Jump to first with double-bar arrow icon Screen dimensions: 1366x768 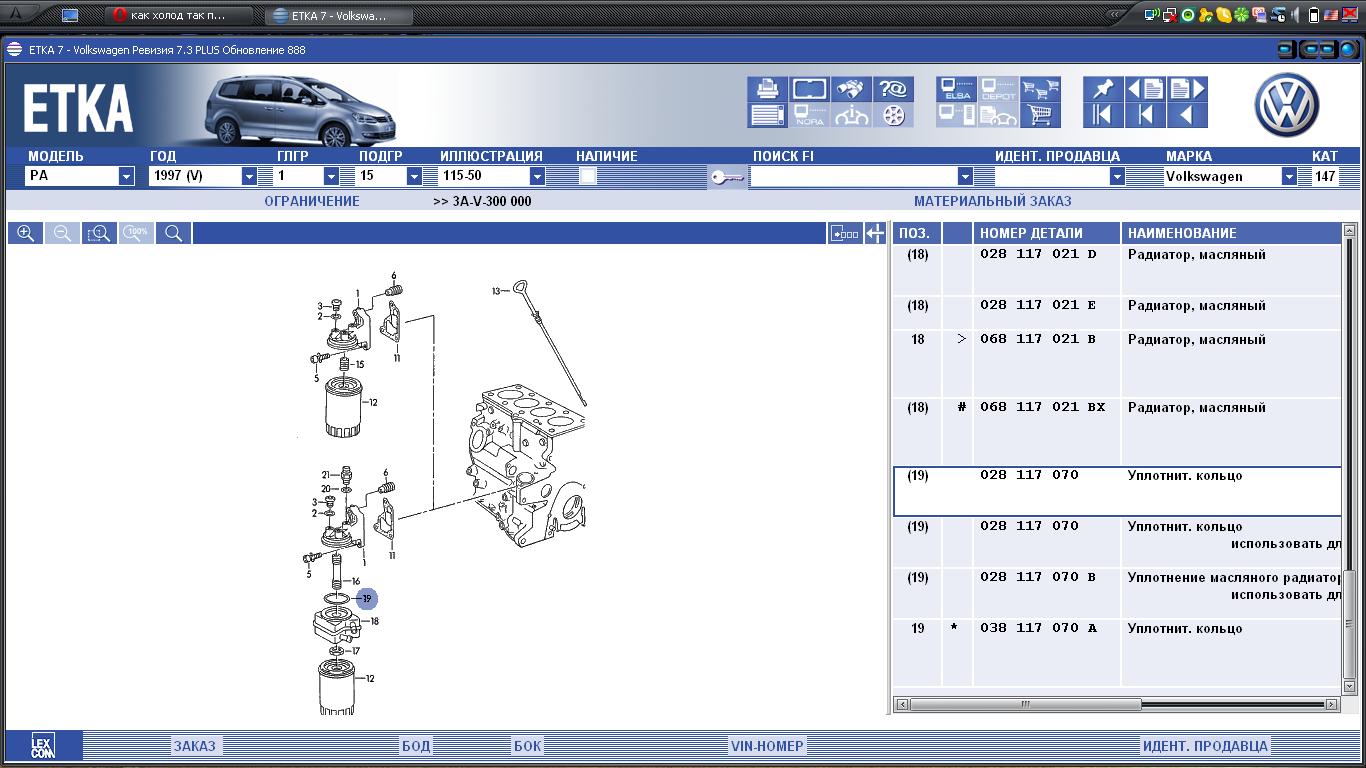pyautogui.click(x=1103, y=115)
